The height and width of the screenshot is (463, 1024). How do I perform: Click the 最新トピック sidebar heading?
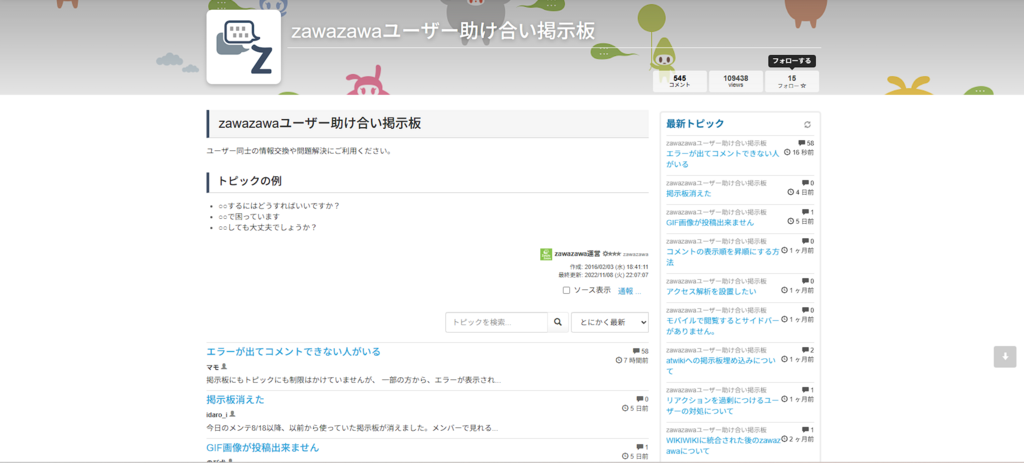point(695,123)
